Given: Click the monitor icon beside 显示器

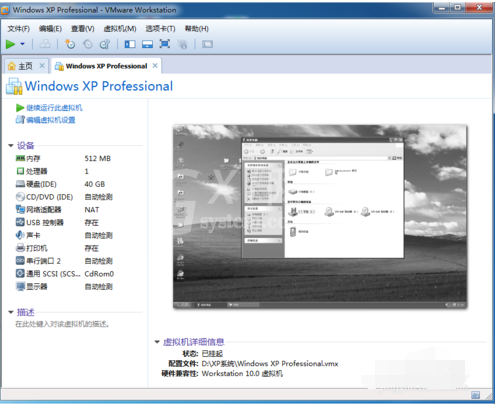Looking at the screenshot, I should [20, 286].
